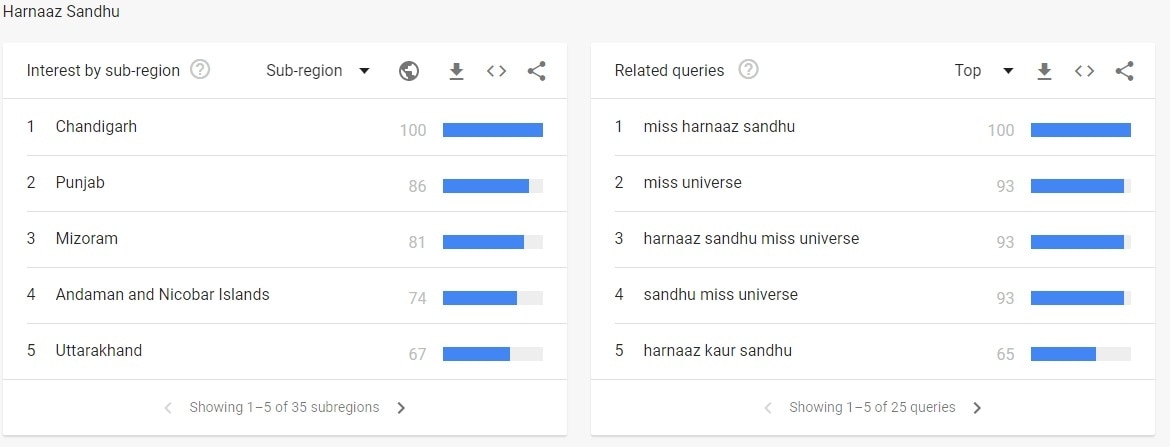
Task: Expand the Top queries dropdown
Action: coord(983,71)
